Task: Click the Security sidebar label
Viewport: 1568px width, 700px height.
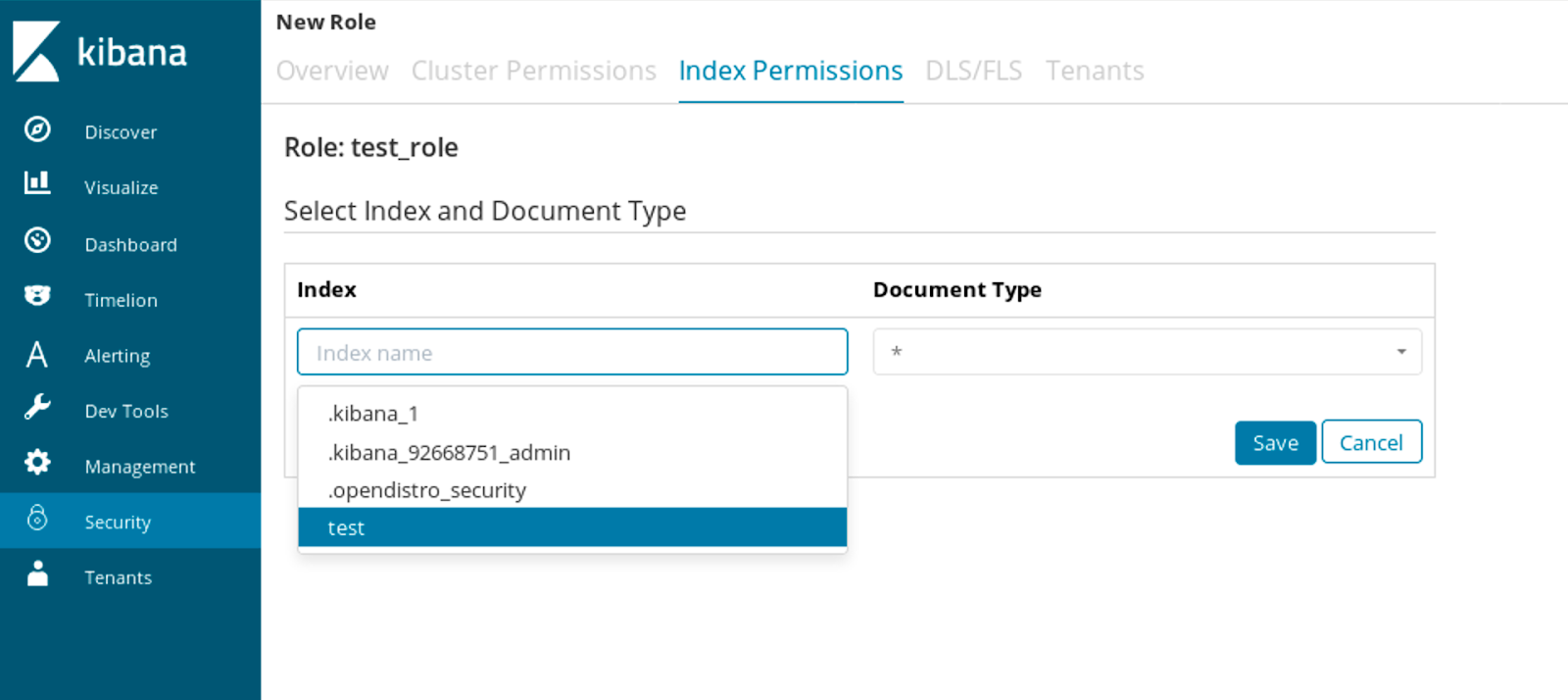Action: pos(118,523)
